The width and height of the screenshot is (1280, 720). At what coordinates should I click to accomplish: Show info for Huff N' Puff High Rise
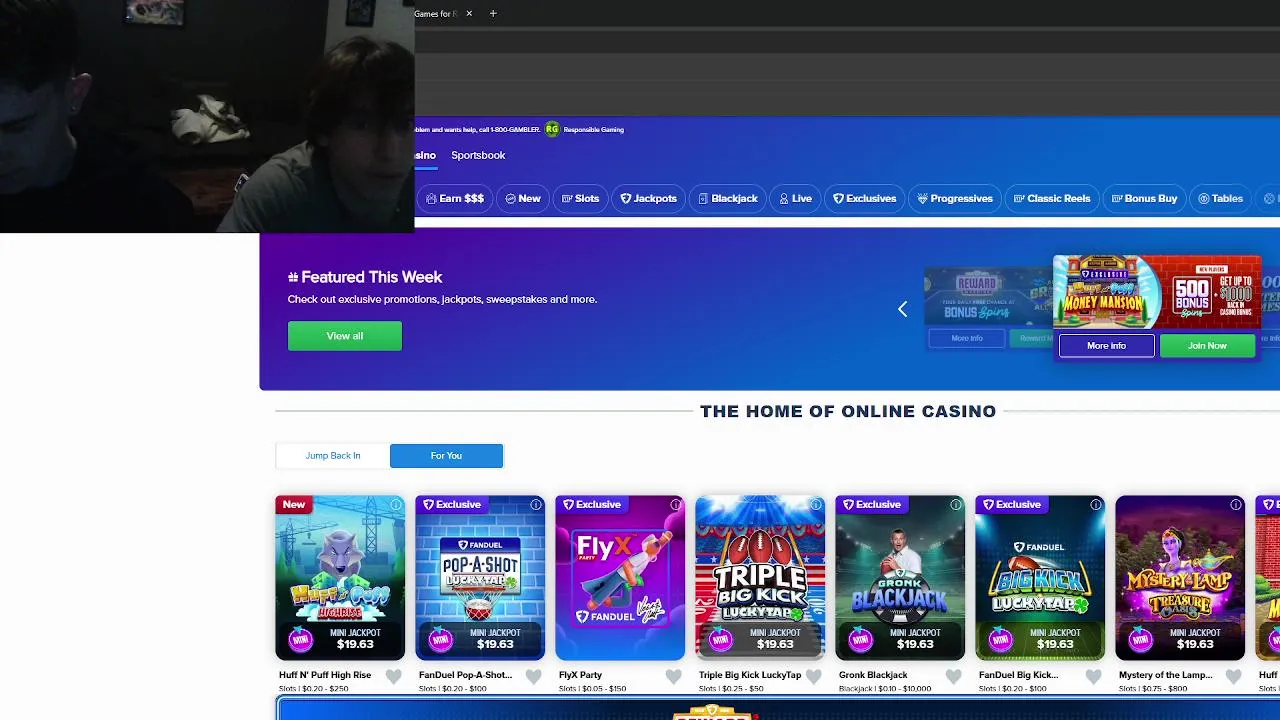point(396,505)
